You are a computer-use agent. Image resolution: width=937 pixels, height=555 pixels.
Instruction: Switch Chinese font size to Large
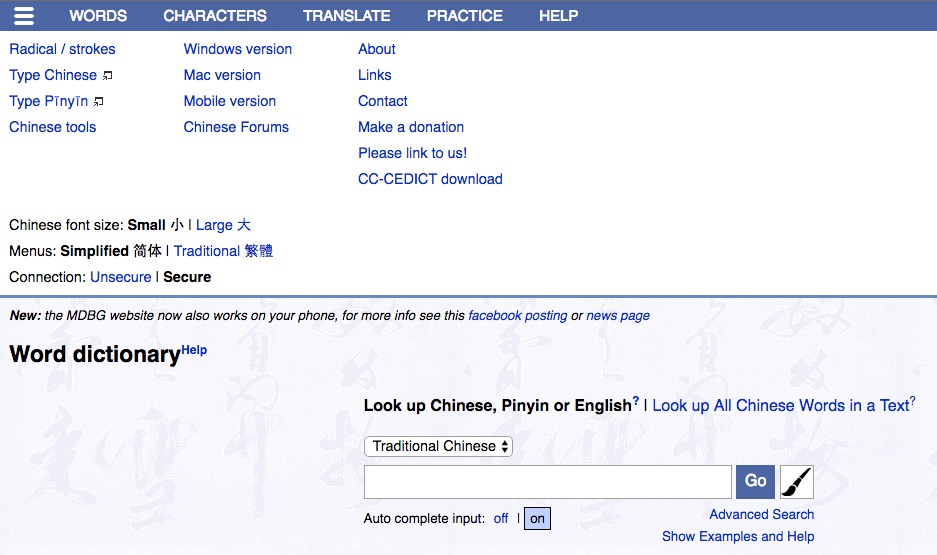pos(223,225)
